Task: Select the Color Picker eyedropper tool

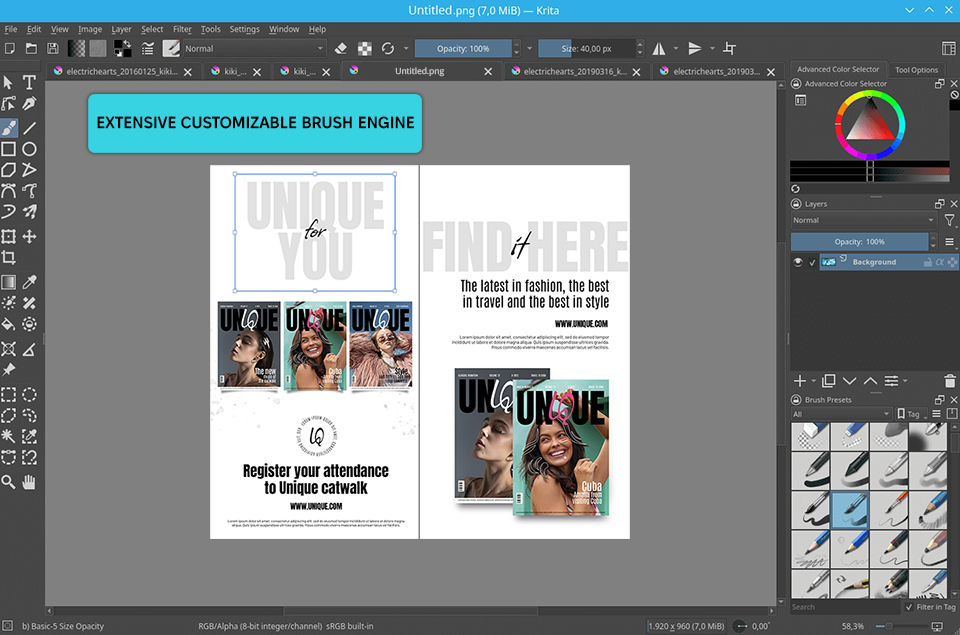Action: [29, 282]
